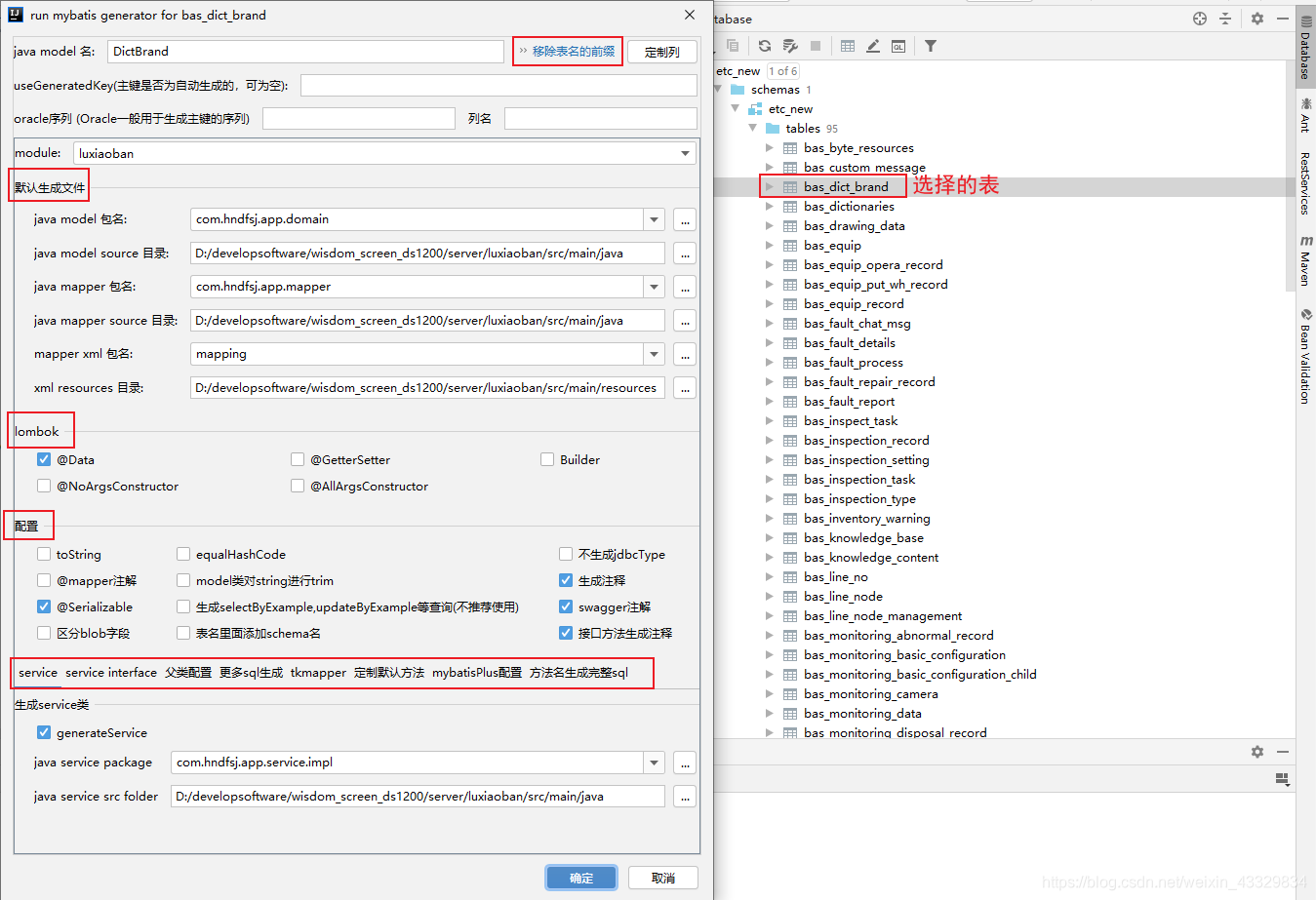This screenshot has width=1316, height=900.
Task: Click the 定制列 button
Action: click(x=662, y=52)
